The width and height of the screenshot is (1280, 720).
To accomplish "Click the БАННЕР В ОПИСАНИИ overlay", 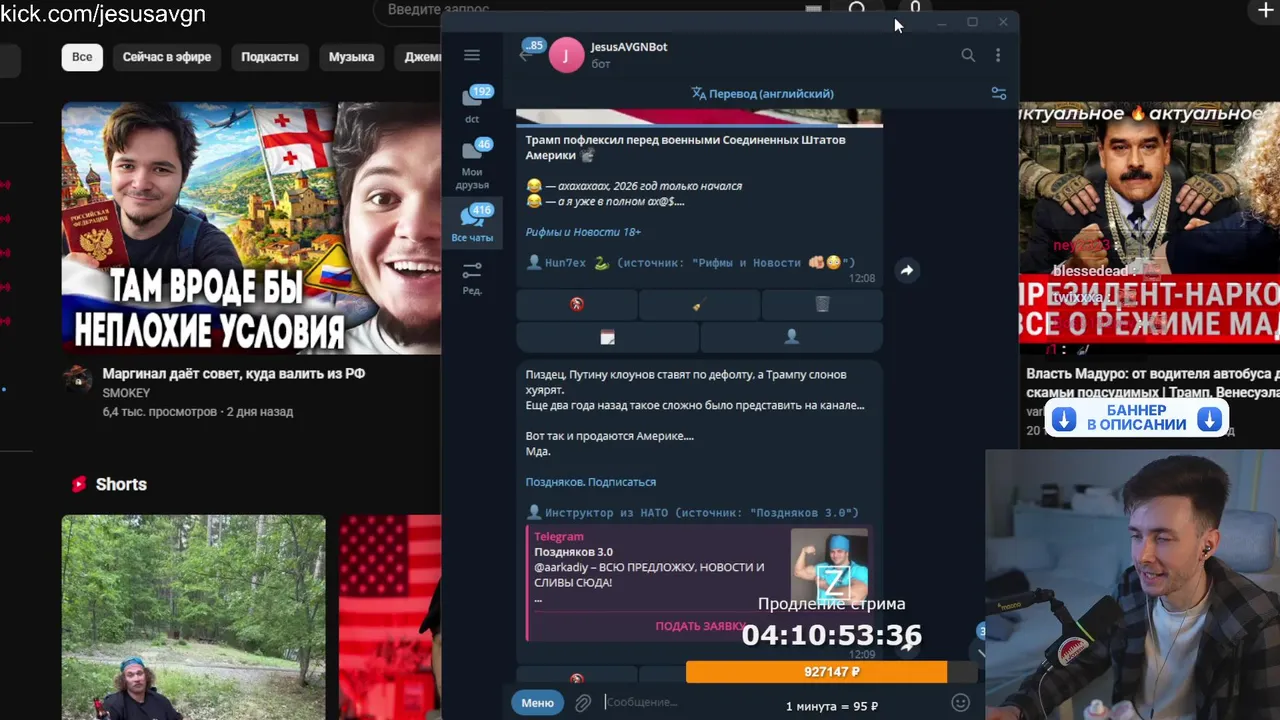I will coord(1136,418).
